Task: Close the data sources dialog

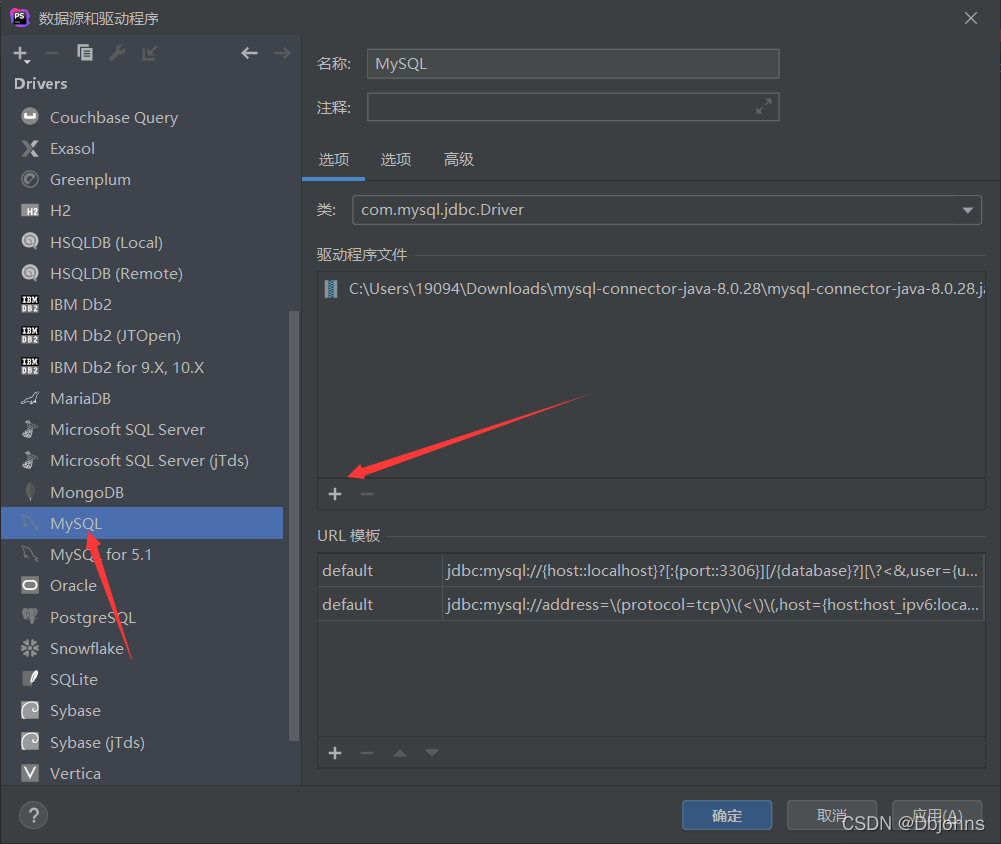Action: pyautogui.click(x=970, y=18)
